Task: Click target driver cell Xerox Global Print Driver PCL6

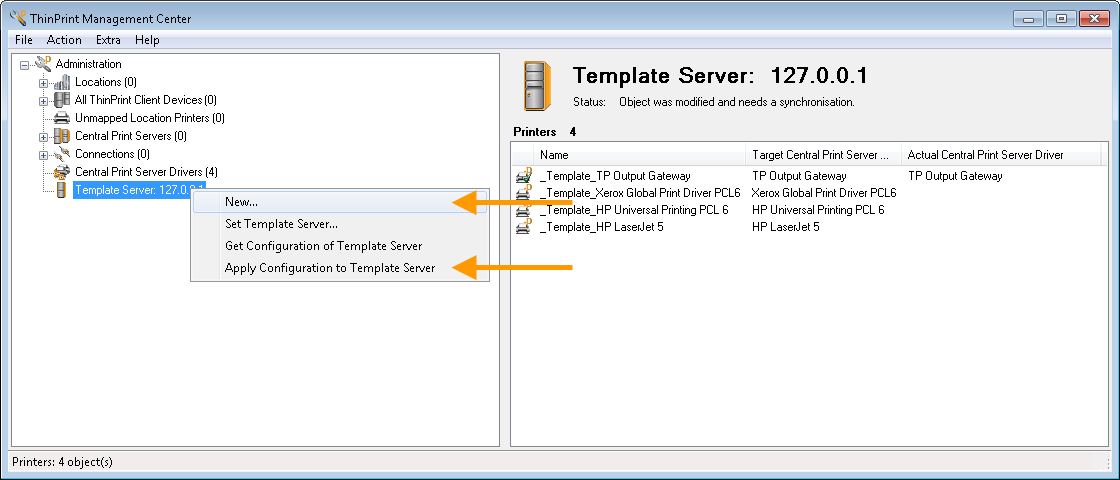Action: tap(824, 193)
